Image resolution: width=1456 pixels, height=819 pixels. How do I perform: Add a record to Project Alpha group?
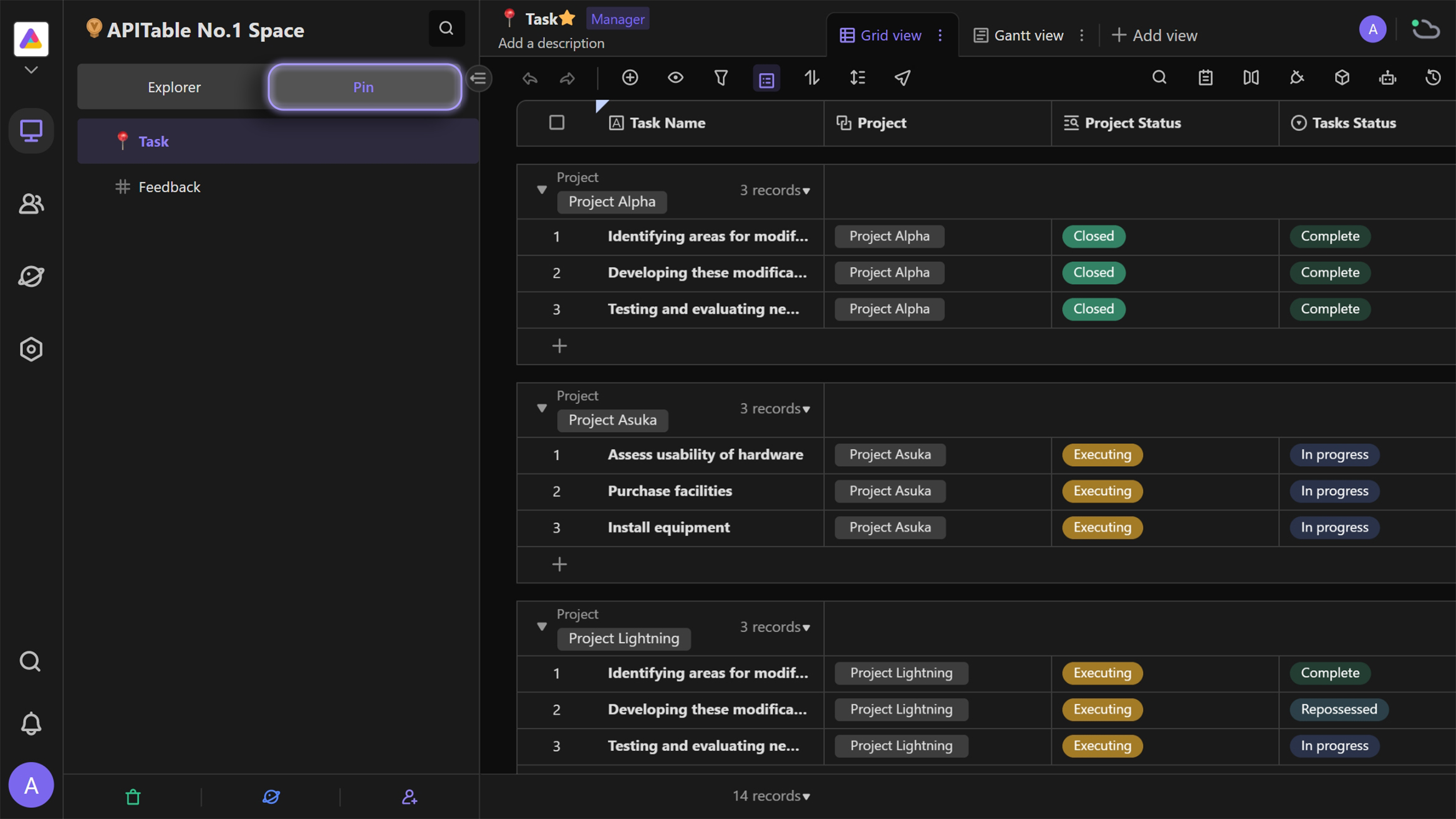(x=559, y=346)
